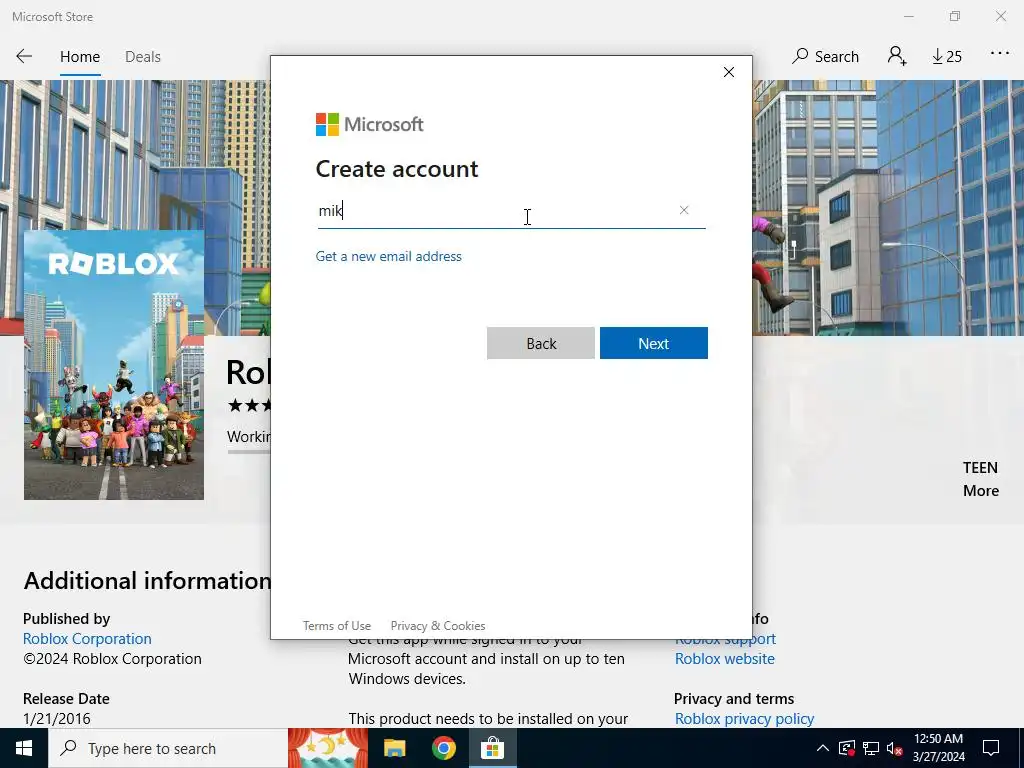Click the Microsoft logo in the dialog
Image resolution: width=1024 pixels, height=768 pixels.
pyautogui.click(x=370, y=124)
